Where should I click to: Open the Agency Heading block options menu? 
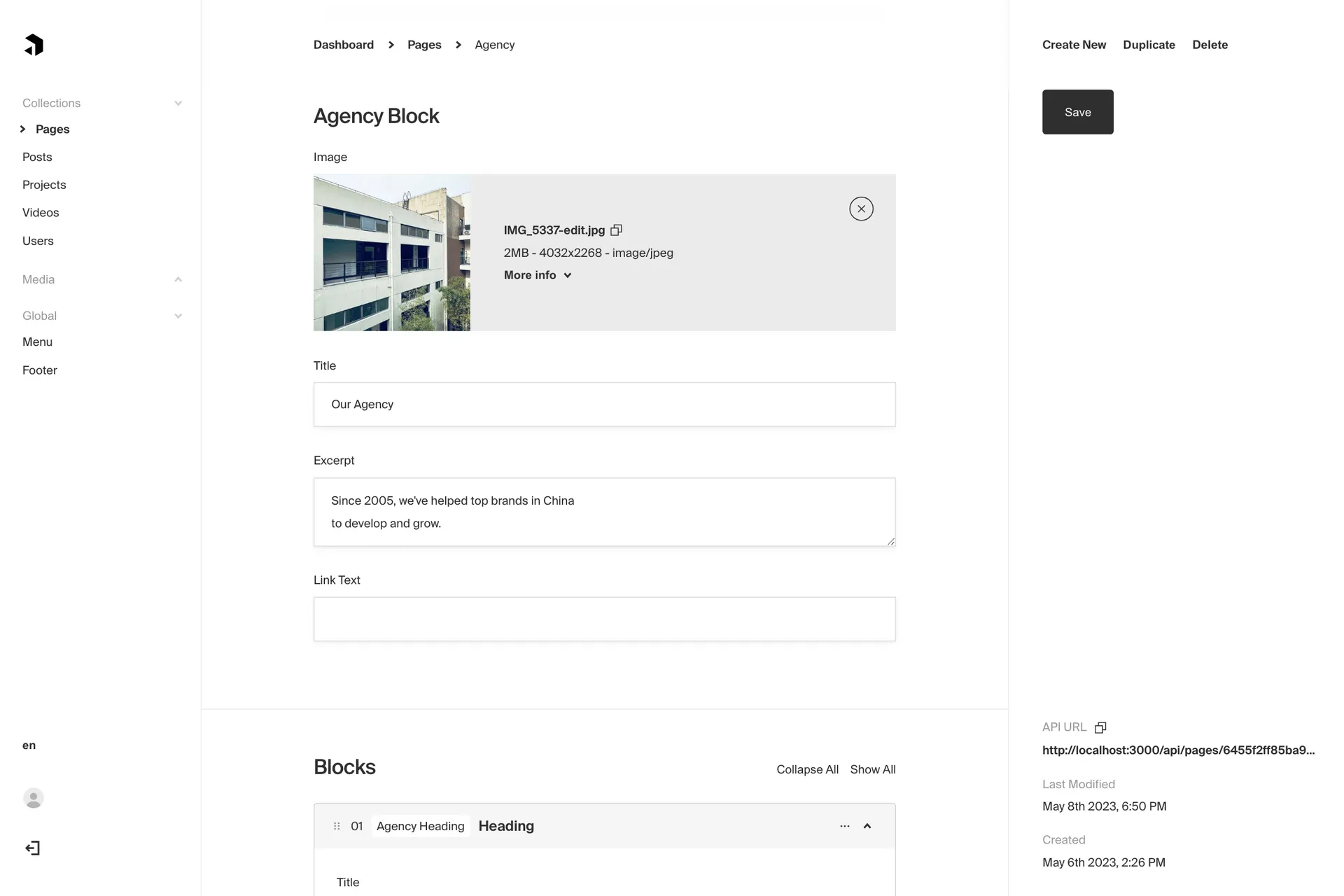[845, 826]
